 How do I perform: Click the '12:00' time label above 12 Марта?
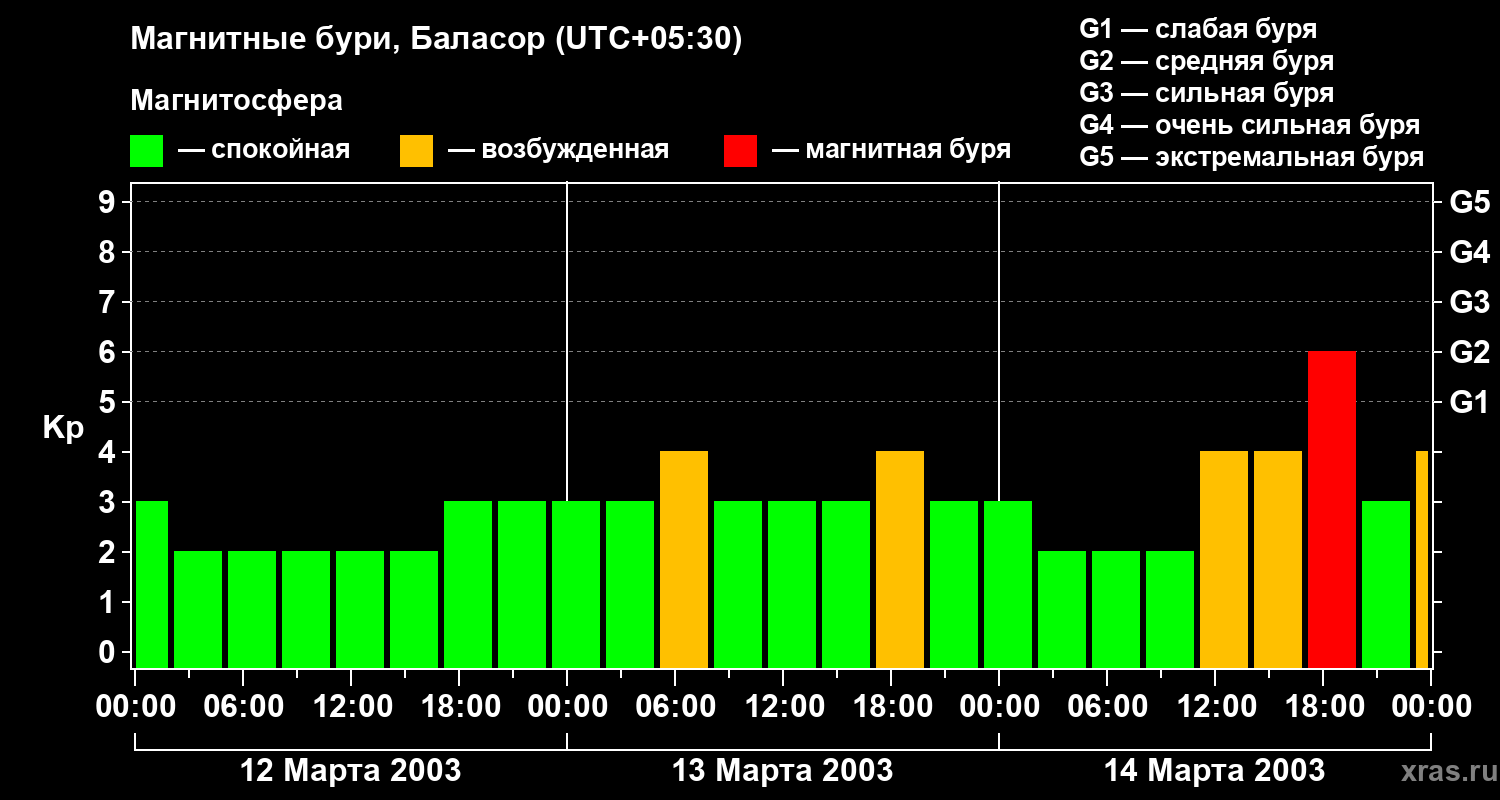pyautogui.click(x=351, y=707)
